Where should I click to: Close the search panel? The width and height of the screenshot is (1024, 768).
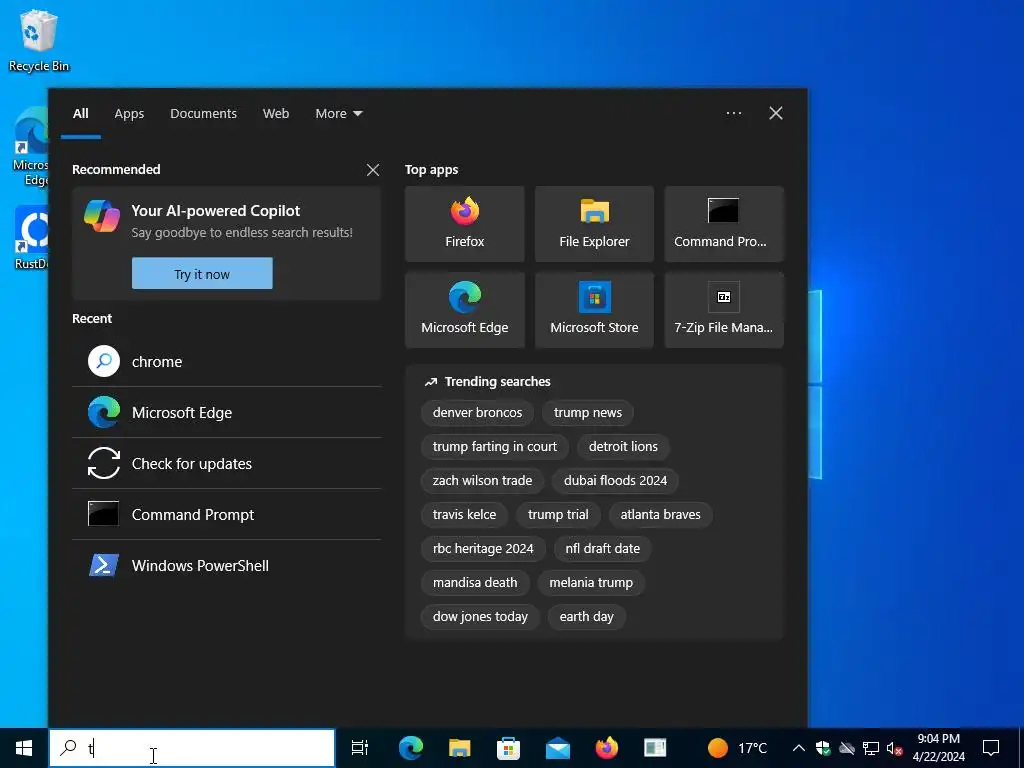[x=776, y=113]
